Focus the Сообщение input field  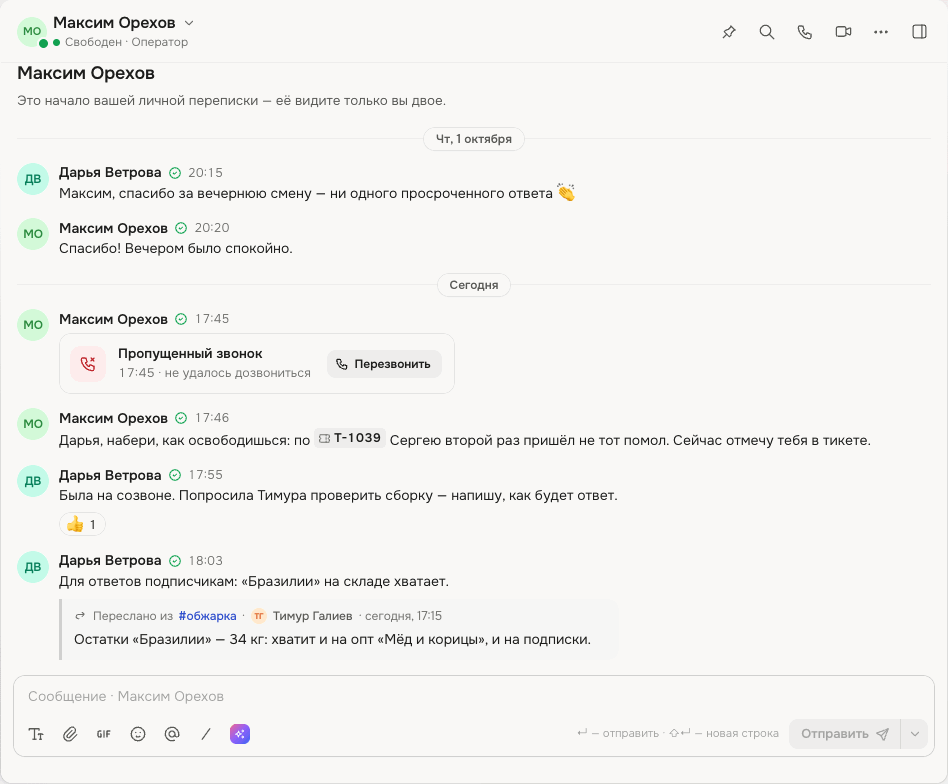click(x=474, y=696)
